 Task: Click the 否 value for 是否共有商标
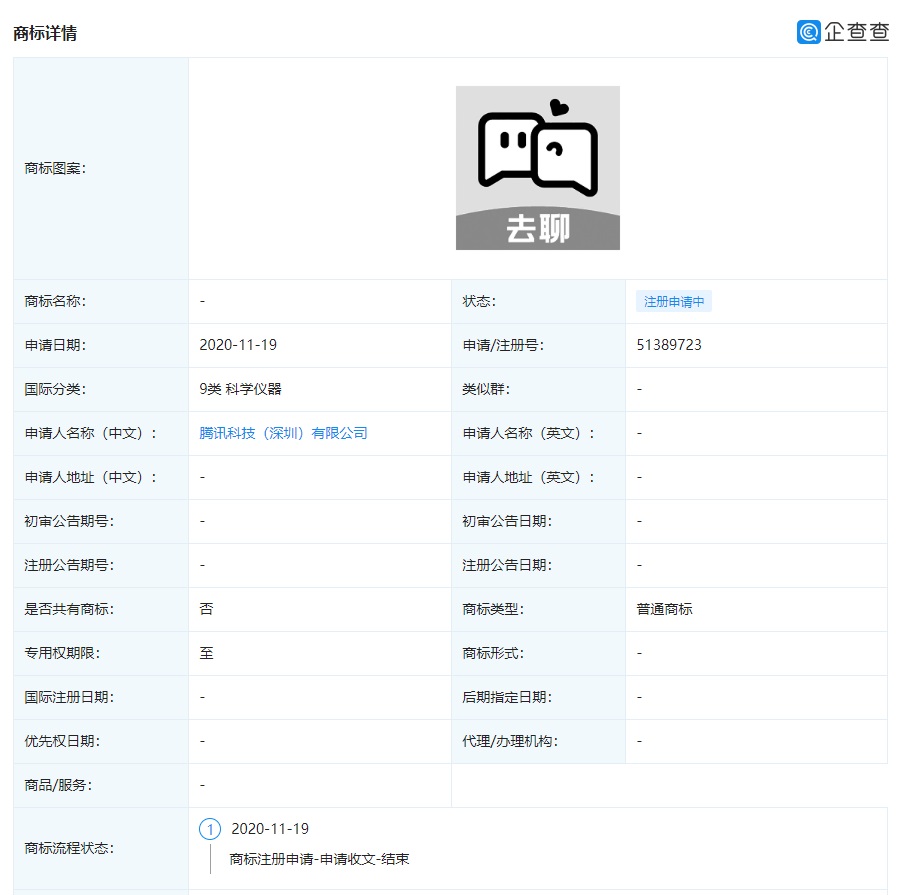tap(206, 609)
